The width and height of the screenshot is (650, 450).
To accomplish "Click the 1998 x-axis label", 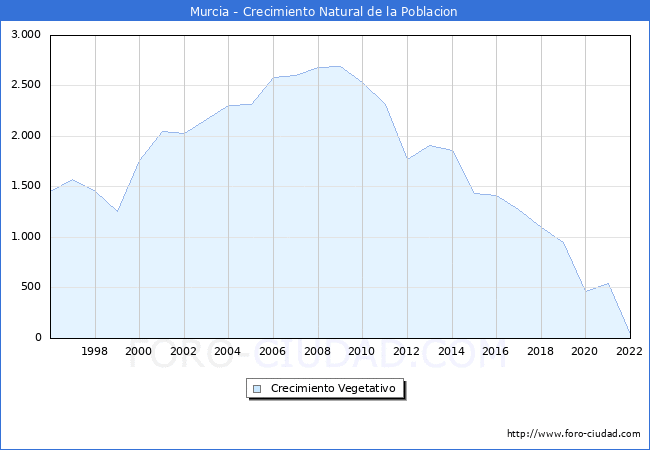I will (94, 351).
